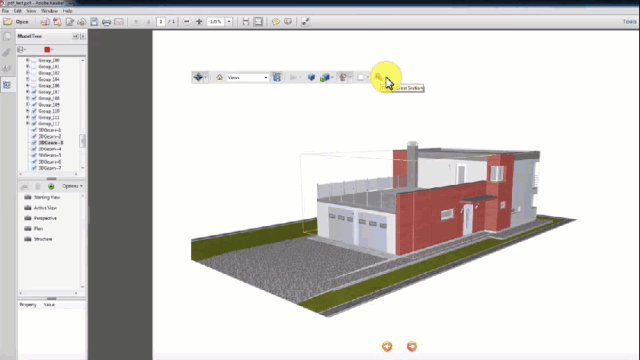Uncheck the 3DGeom~4 checkbox
Screen dimensions: 640x360
34,149
